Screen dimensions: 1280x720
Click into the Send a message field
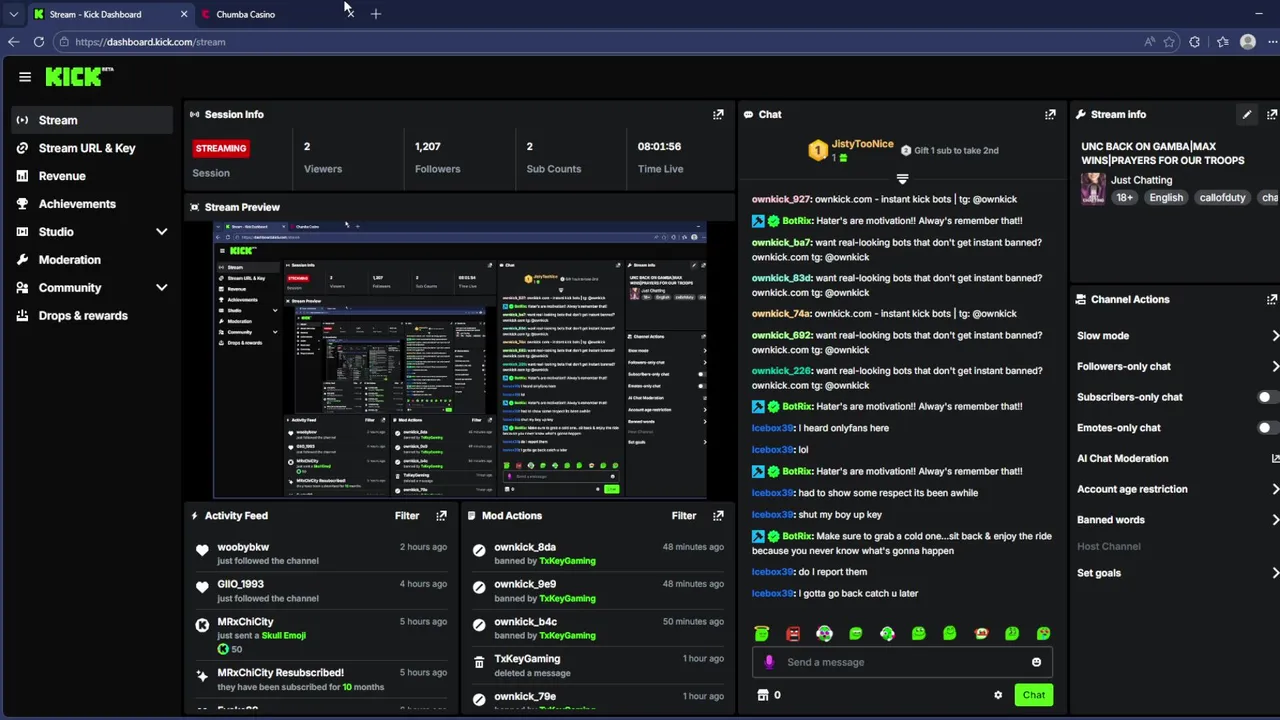(900, 662)
